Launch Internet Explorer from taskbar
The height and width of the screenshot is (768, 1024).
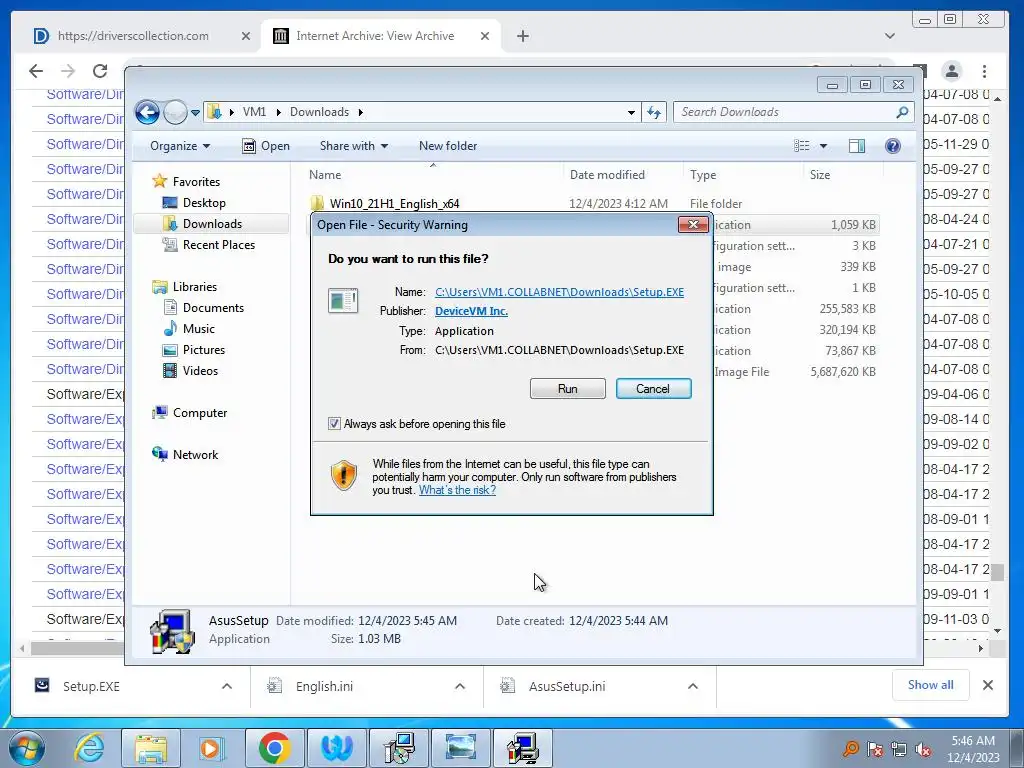[89, 748]
